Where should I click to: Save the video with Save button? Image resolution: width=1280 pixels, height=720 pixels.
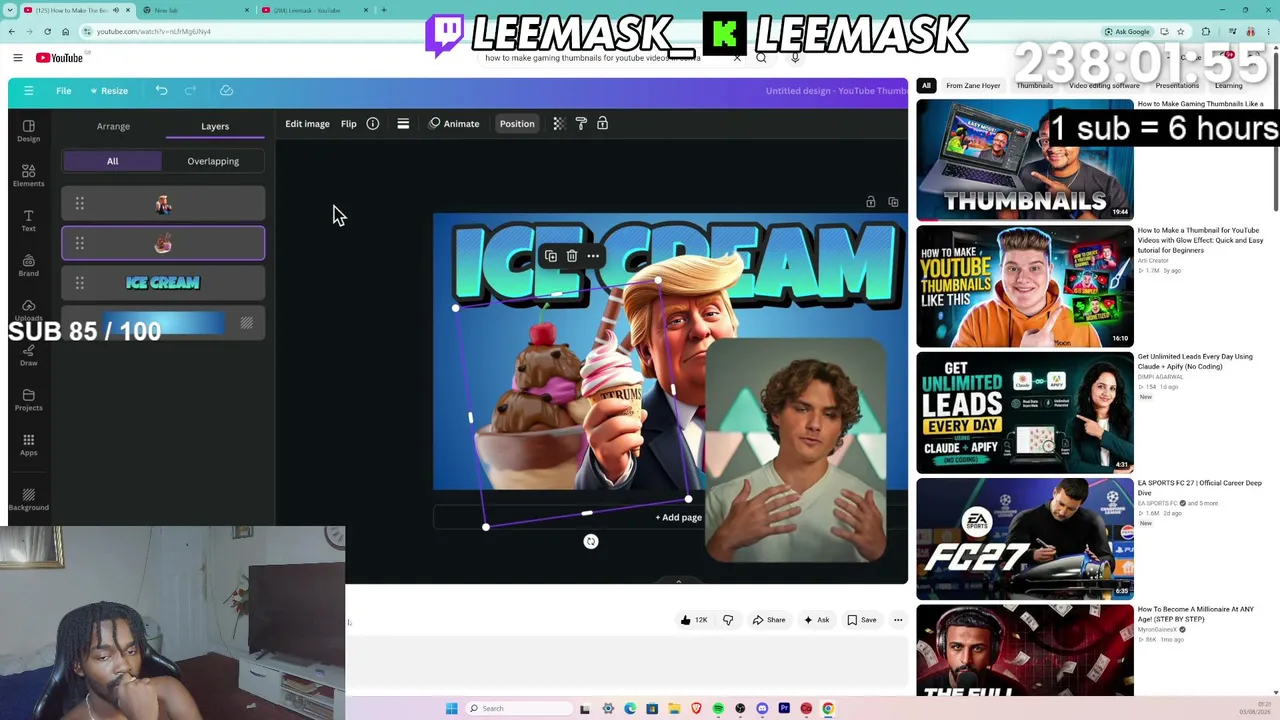861,620
